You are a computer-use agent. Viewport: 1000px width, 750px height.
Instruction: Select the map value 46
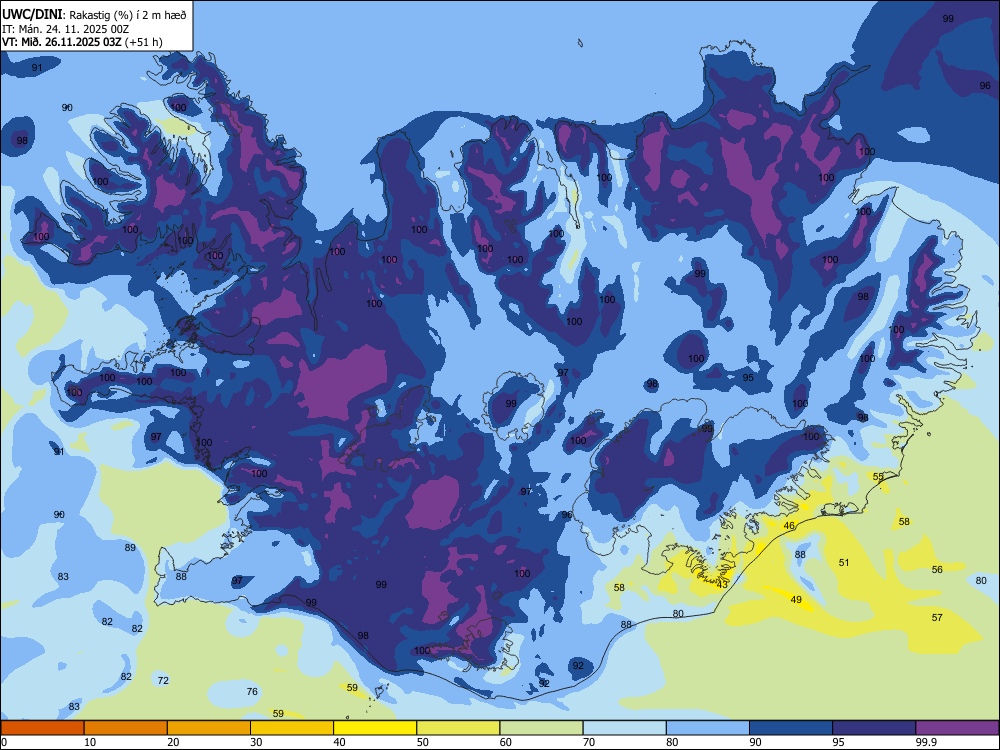[789, 526]
